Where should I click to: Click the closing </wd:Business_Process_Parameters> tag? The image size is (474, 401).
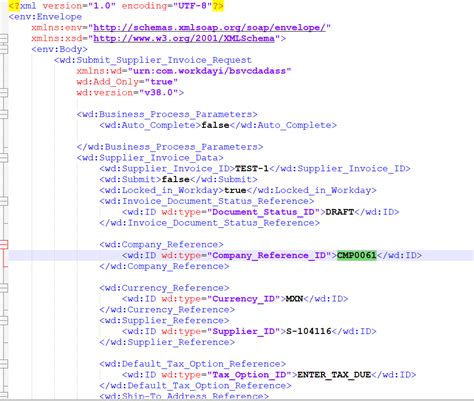point(170,147)
